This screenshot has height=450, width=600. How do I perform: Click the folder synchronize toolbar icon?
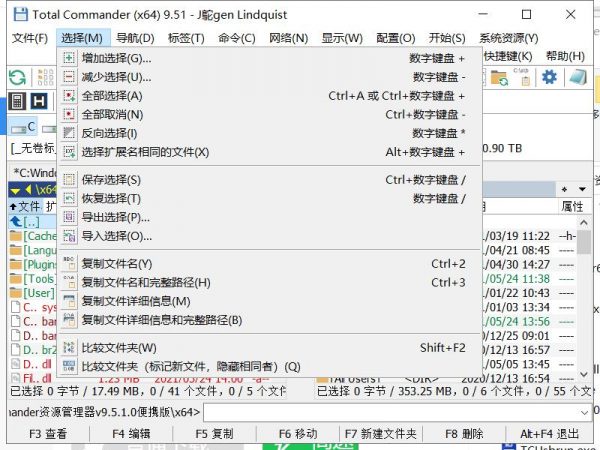click(x=499, y=78)
